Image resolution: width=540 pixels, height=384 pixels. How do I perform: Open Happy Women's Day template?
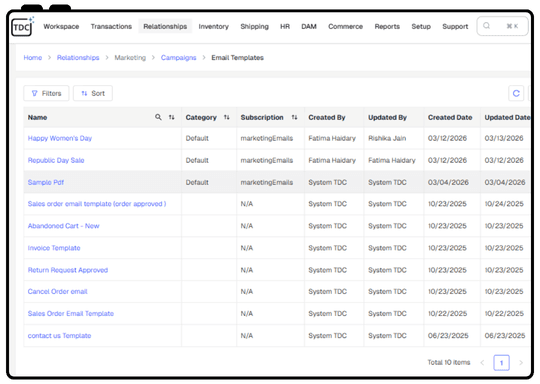pos(60,138)
